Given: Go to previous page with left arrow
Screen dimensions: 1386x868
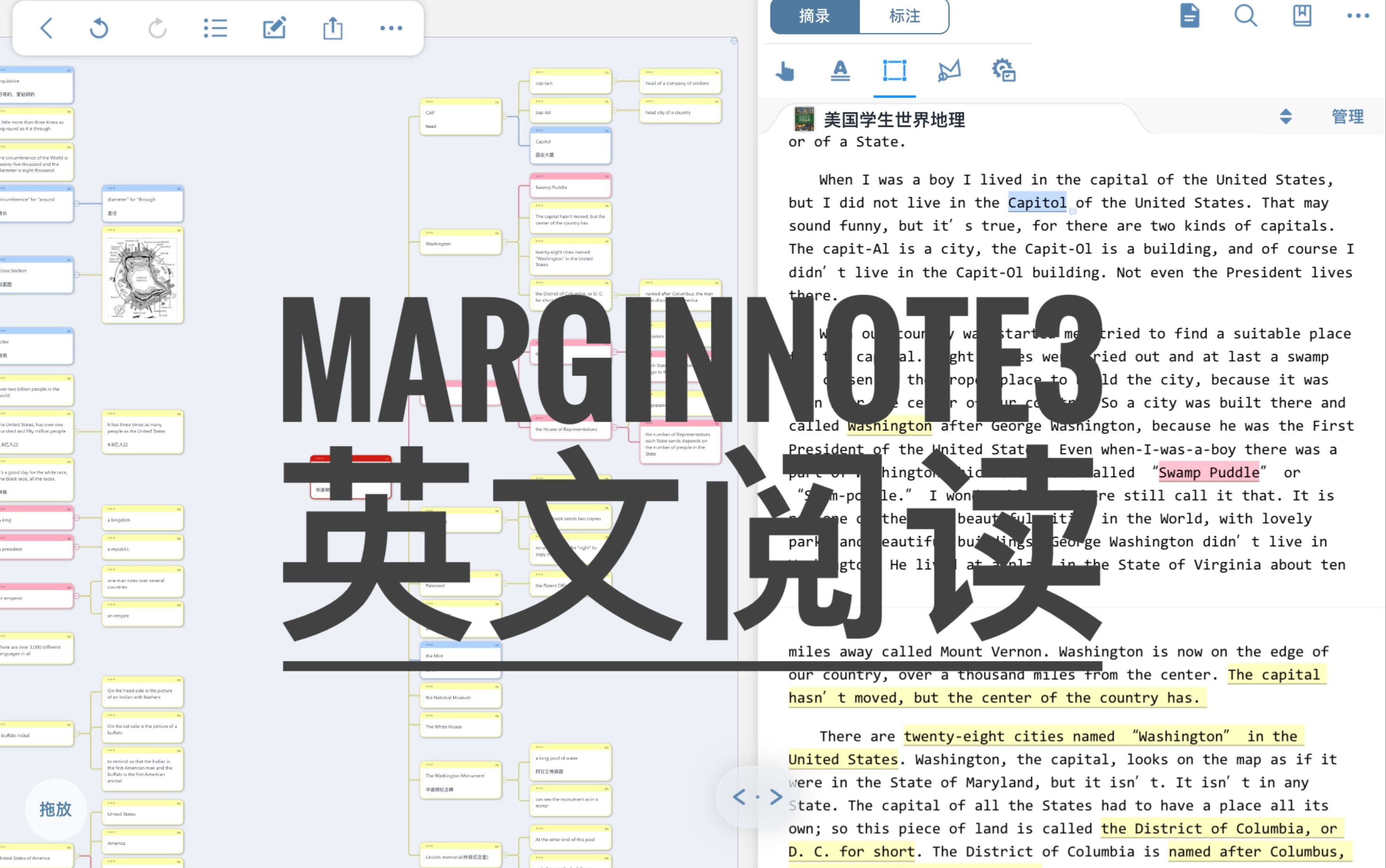Looking at the screenshot, I should coord(739,797).
